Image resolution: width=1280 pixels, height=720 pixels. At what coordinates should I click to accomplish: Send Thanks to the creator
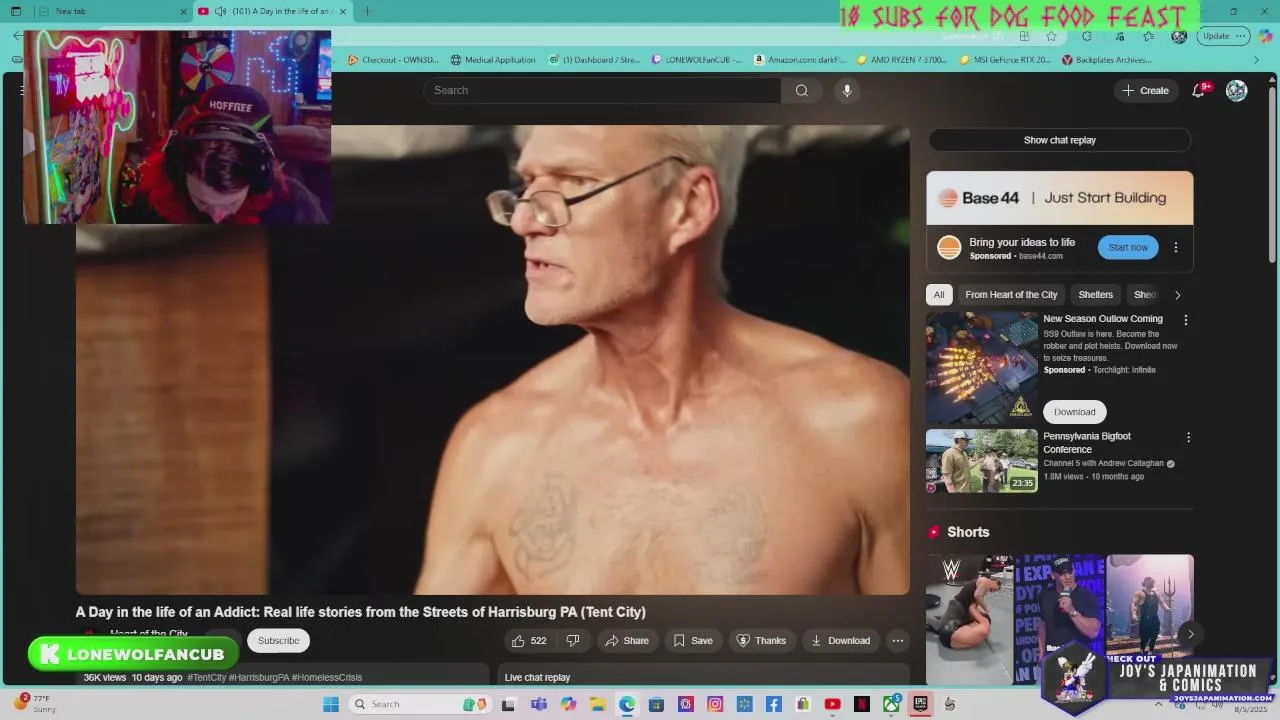(761, 640)
